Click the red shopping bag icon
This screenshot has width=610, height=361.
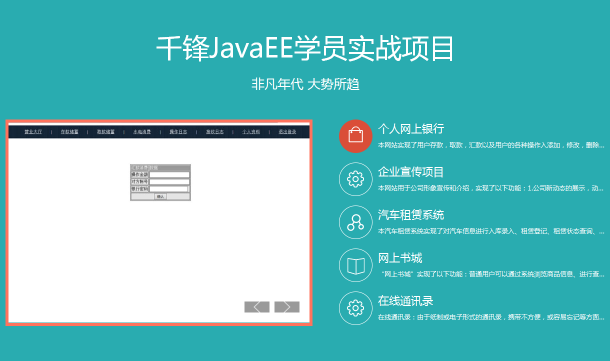click(356, 136)
